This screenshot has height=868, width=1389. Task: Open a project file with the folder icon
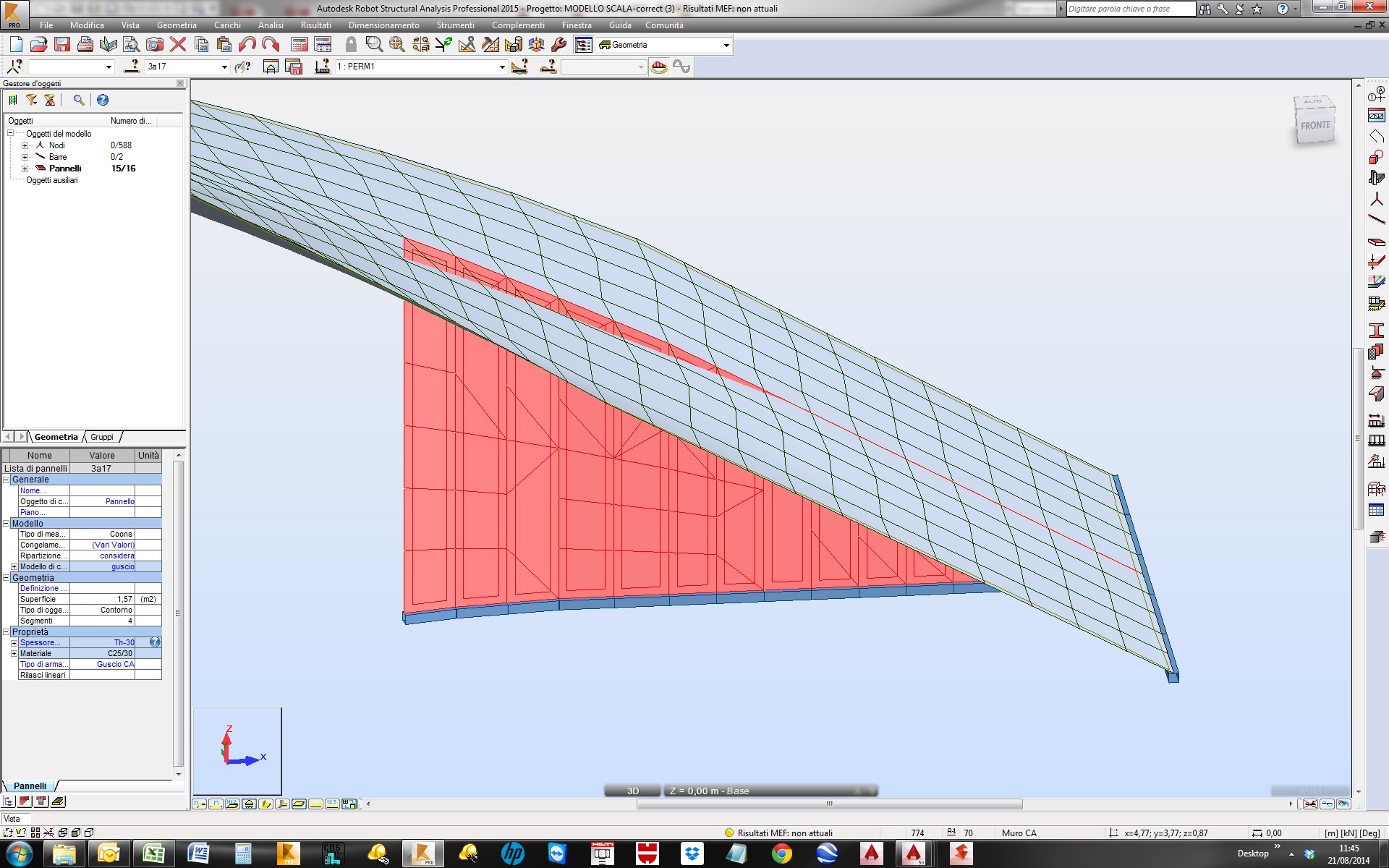[x=39, y=45]
